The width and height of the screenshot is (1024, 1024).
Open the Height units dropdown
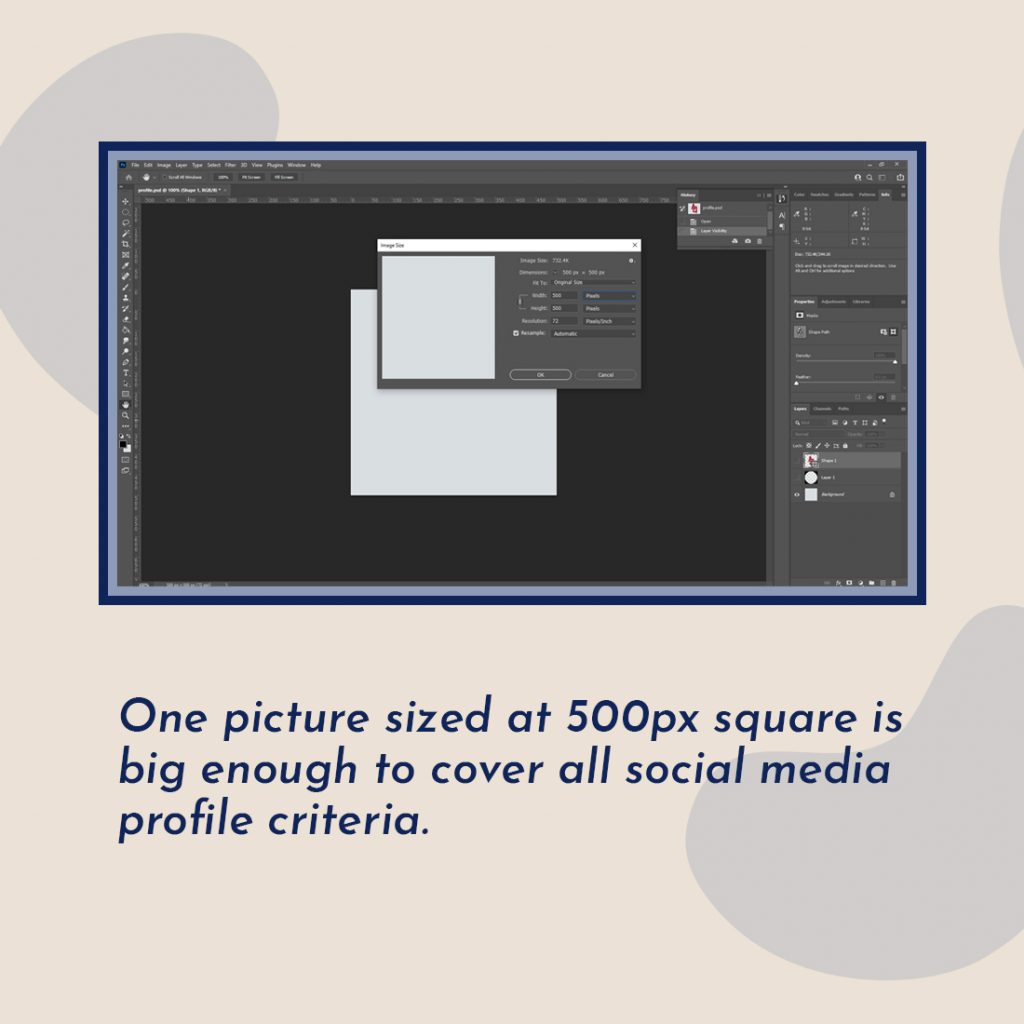[609, 308]
